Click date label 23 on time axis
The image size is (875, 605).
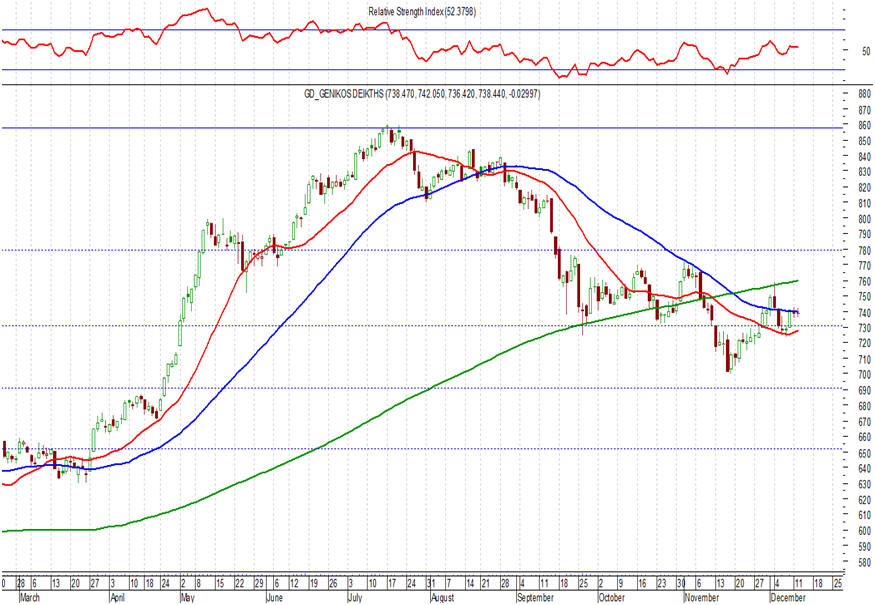pyautogui.click(x=661, y=583)
